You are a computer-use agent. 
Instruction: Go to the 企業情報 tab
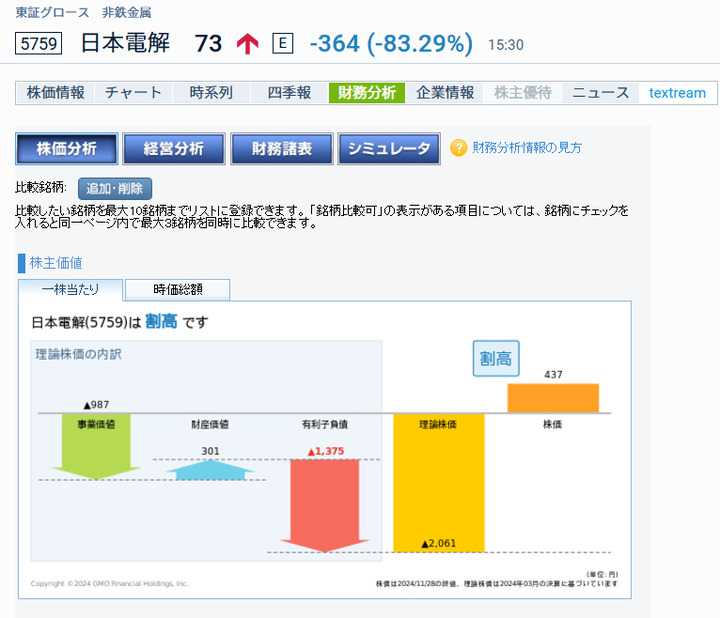click(444, 93)
